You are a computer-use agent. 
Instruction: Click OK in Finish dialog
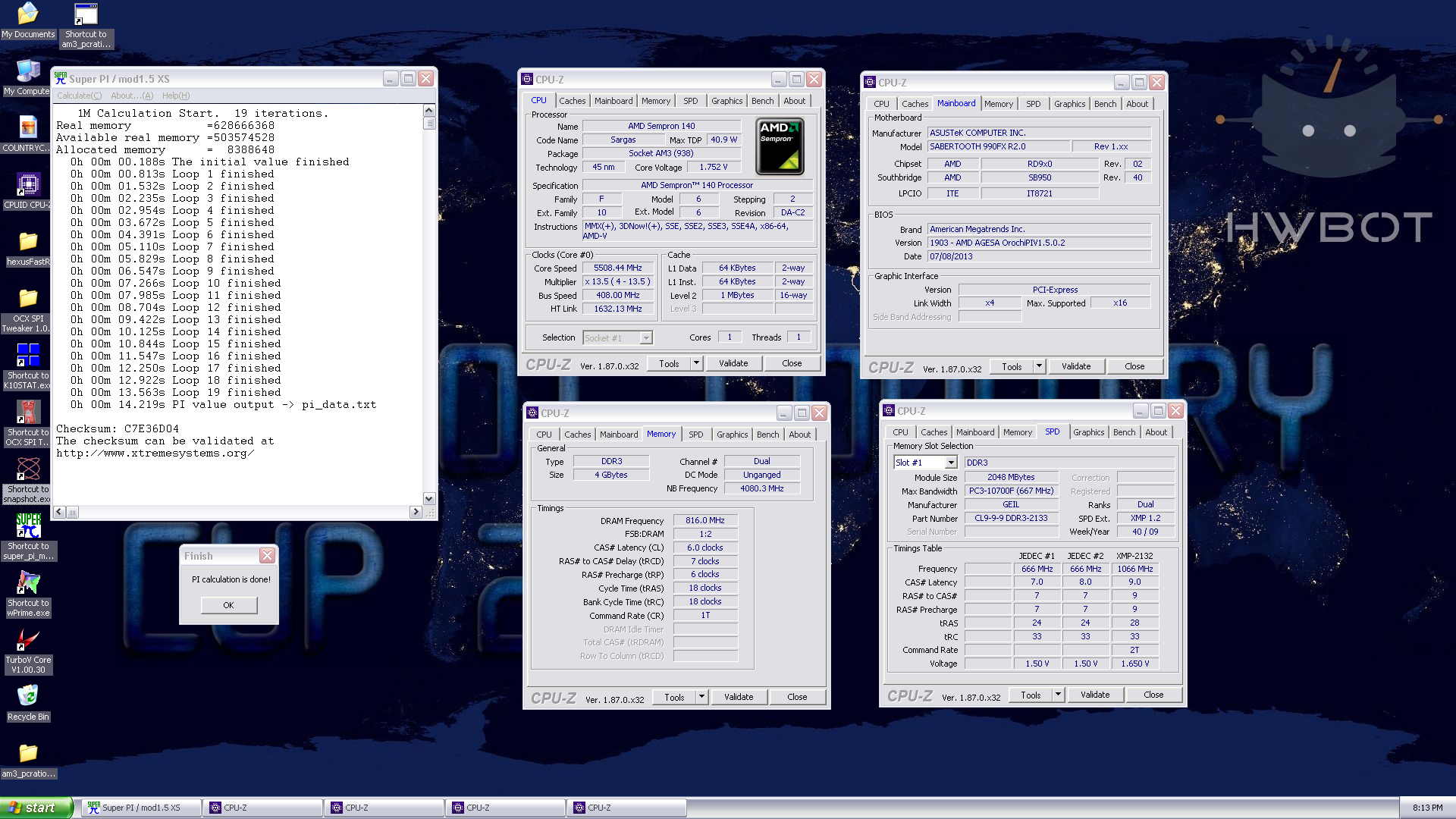pos(228,605)
